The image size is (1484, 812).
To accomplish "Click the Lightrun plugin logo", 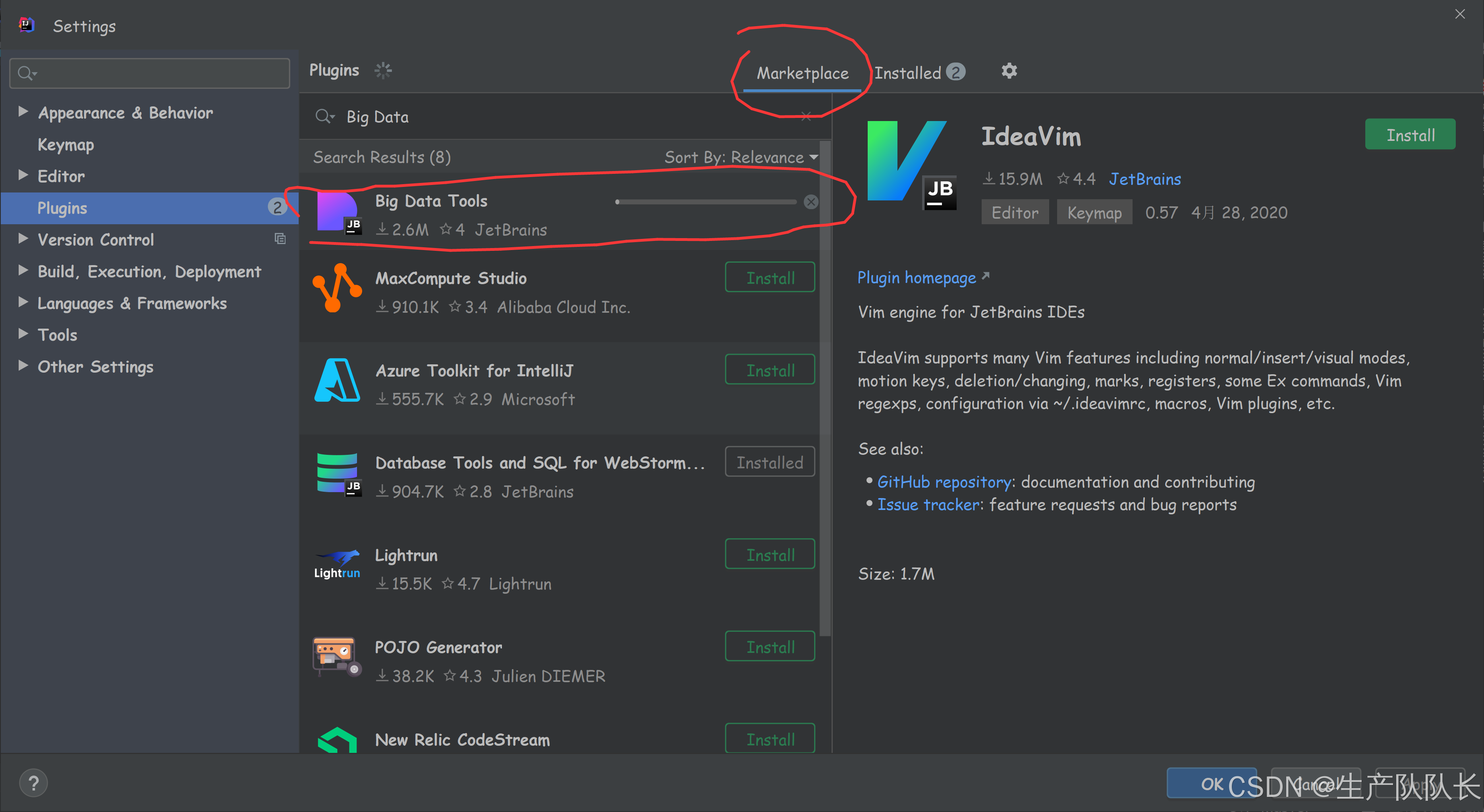I will tap(337, 564).
